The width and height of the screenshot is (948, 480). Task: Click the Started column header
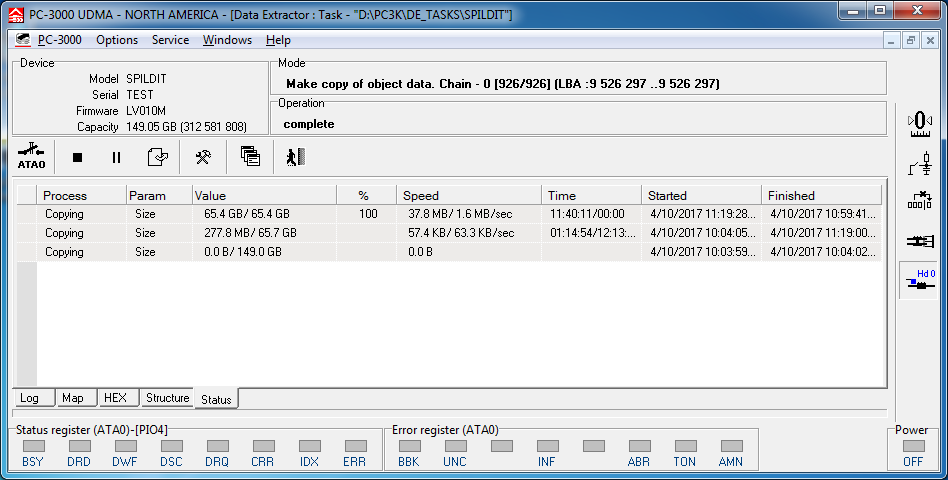pyautogui.click(x=701, y=195)
